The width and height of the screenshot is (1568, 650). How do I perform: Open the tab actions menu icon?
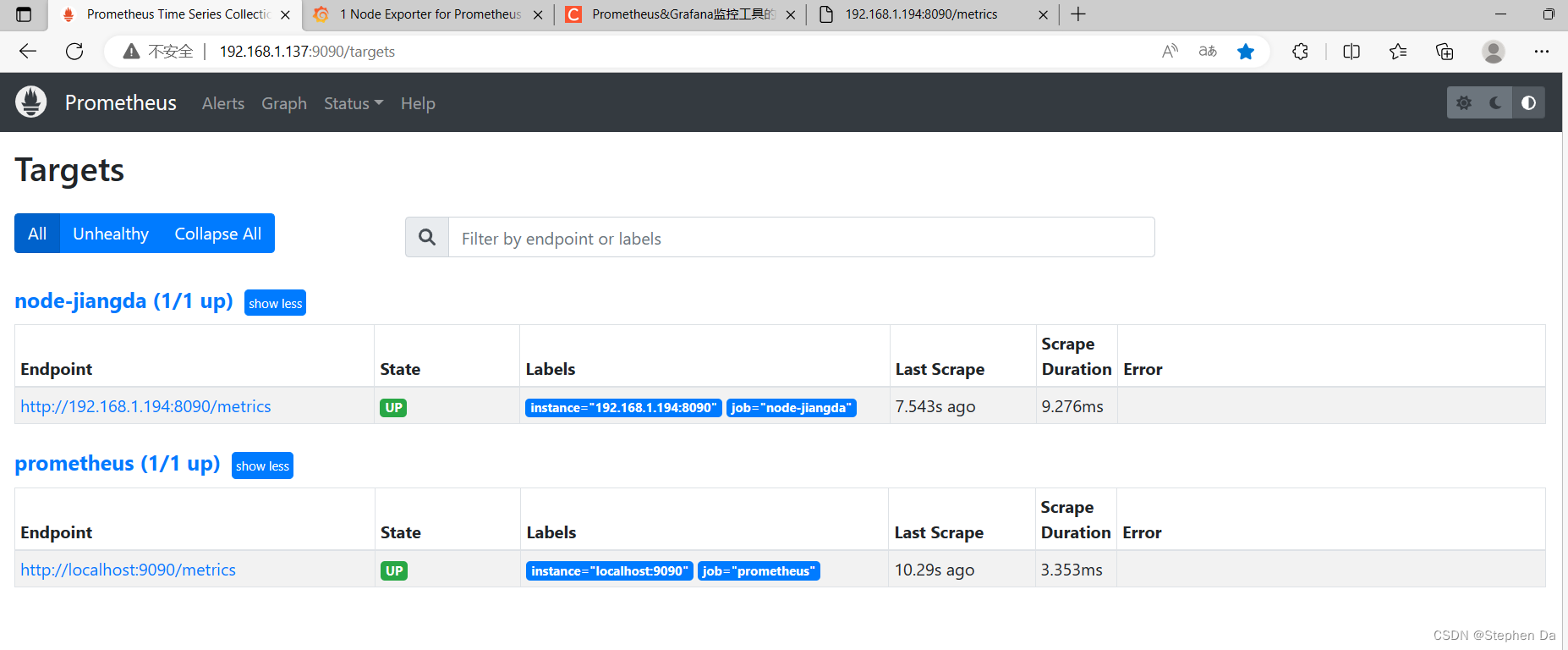pos(24,14)
